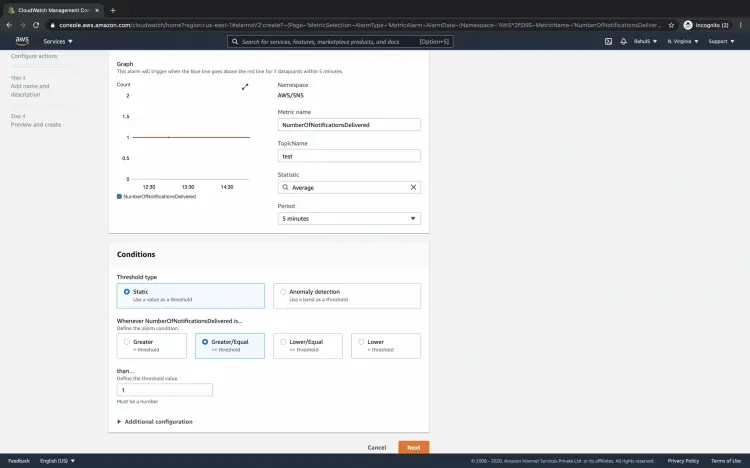Open the N. Virginia region dropdown
Image resolution: width=750 pixels, height=468 pixels.
pos(683,42)
